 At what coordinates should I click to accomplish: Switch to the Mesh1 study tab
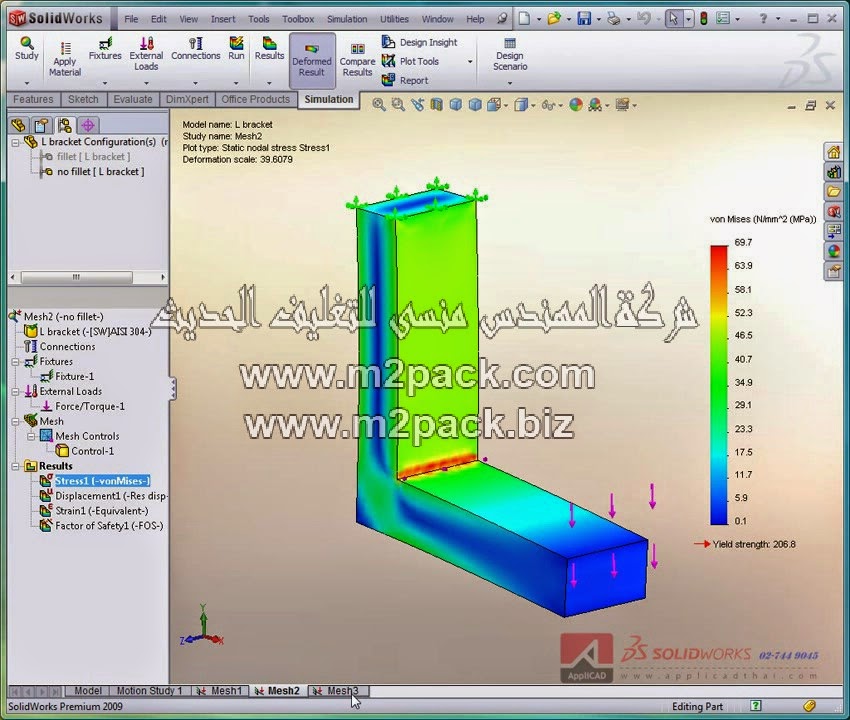(x=221, y=691)
